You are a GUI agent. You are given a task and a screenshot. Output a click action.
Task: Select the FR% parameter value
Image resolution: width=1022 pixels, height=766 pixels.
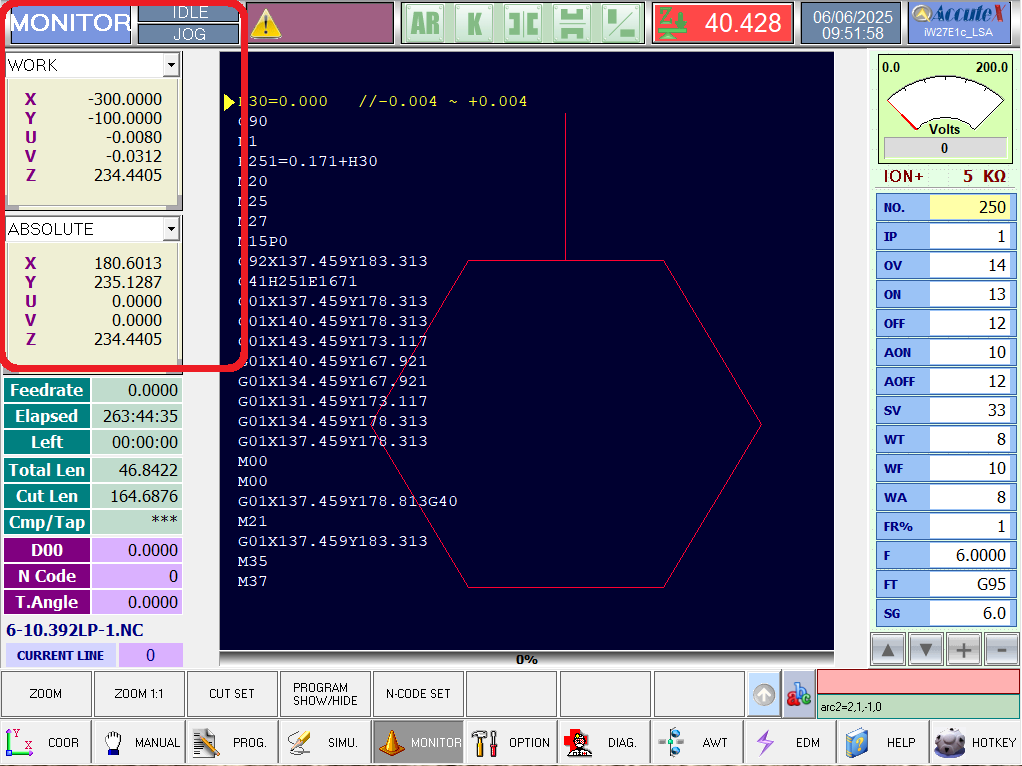point(969,526)
